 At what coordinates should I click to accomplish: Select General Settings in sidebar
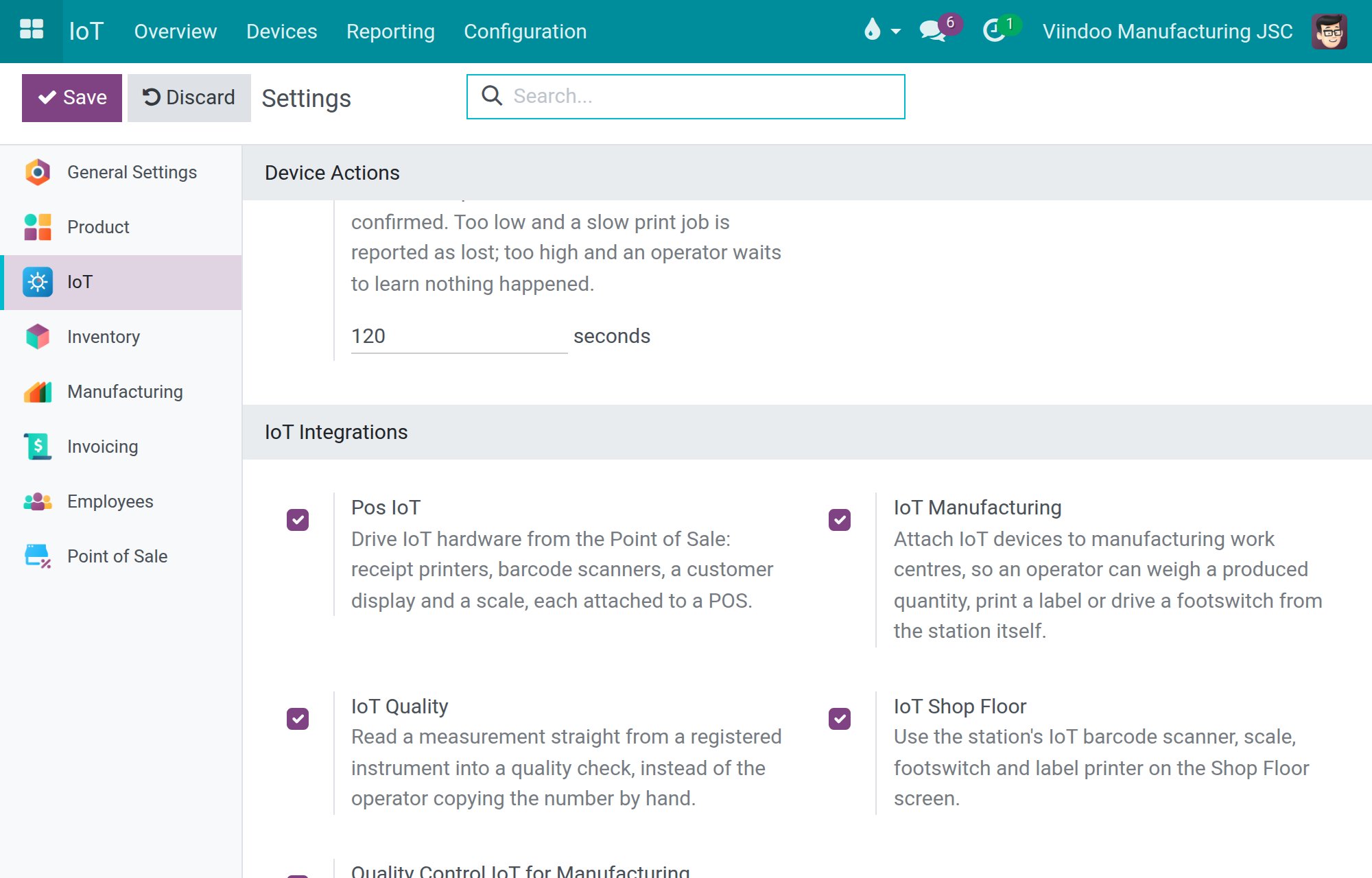(121, 172)
